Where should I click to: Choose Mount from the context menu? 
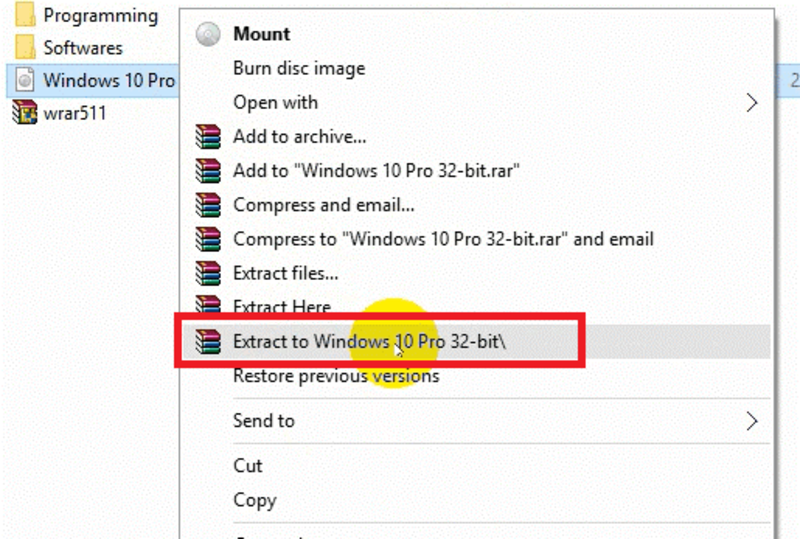point(262,34)
